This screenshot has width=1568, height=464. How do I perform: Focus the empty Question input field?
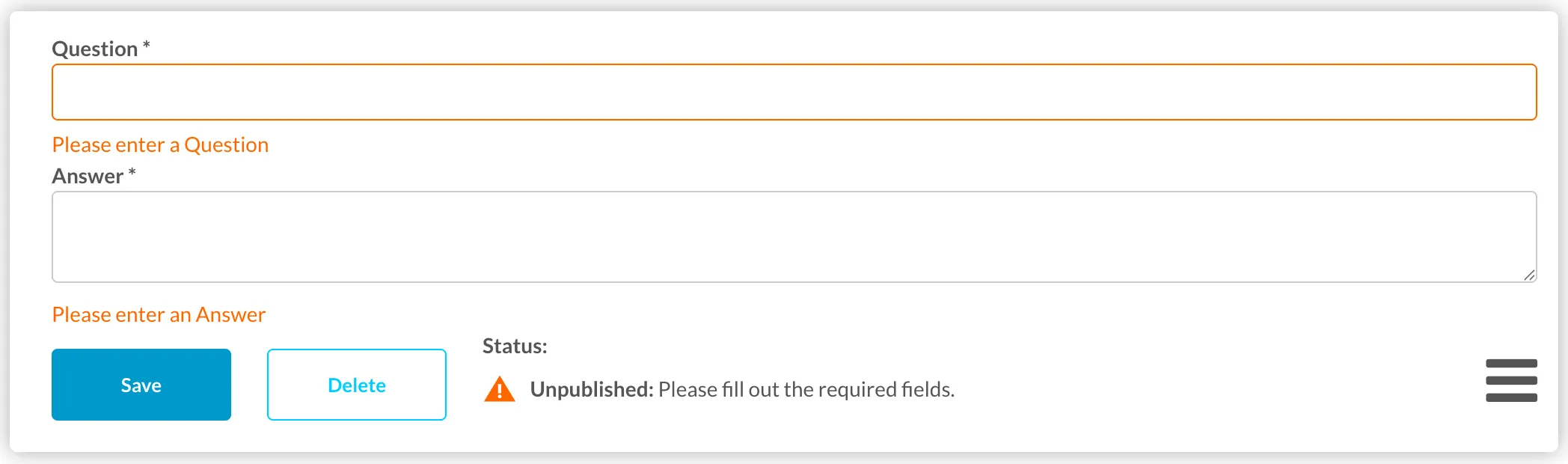(794, 92)
